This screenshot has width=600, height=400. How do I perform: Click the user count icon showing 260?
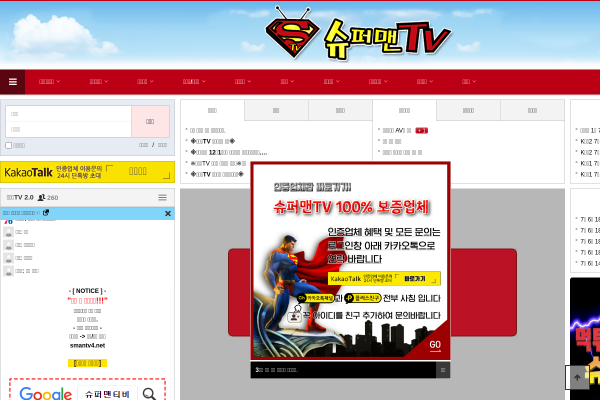(x=41, y=198)
